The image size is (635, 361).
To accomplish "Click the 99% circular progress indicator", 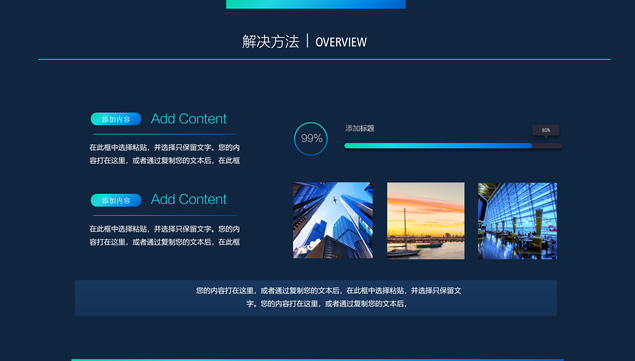I will [311, 139].
